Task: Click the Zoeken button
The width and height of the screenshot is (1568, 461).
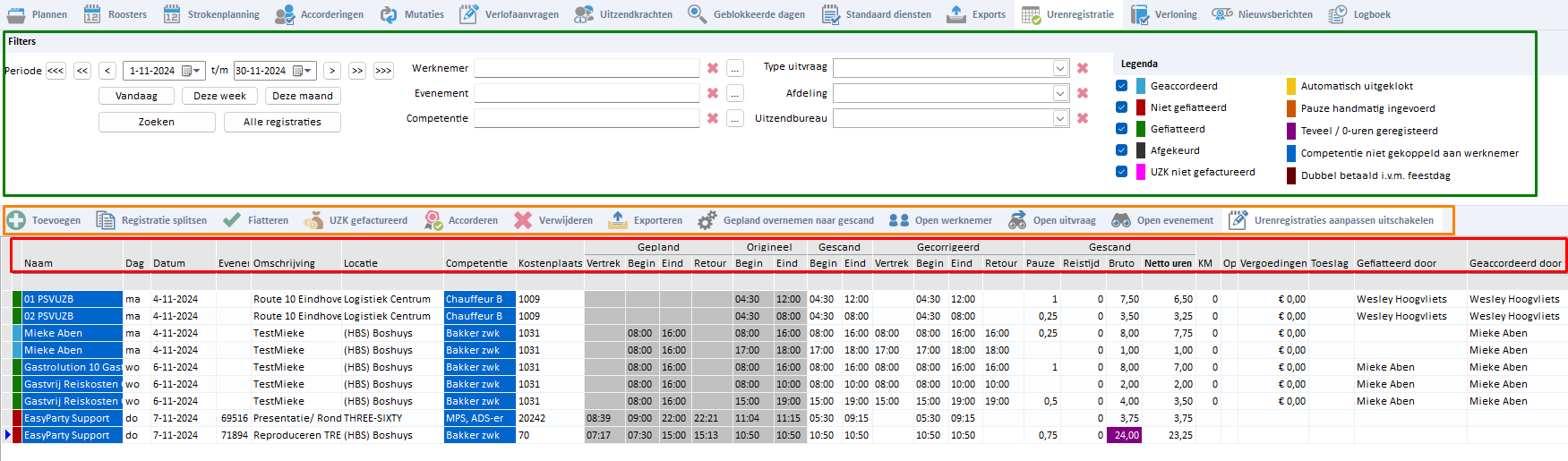Action: (157, 122)
